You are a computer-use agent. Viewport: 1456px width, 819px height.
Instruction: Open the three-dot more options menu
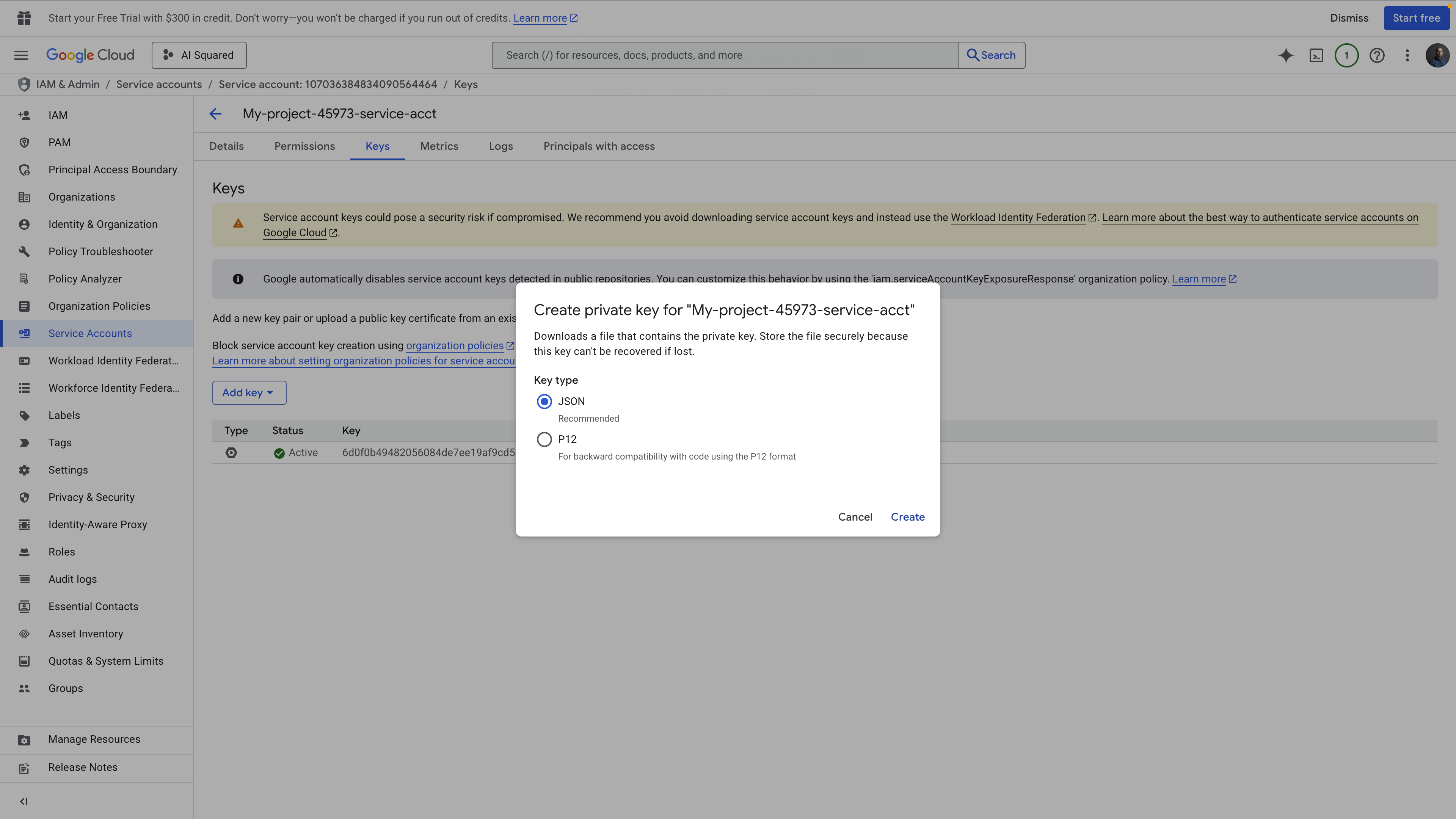tap(1407, 55)
